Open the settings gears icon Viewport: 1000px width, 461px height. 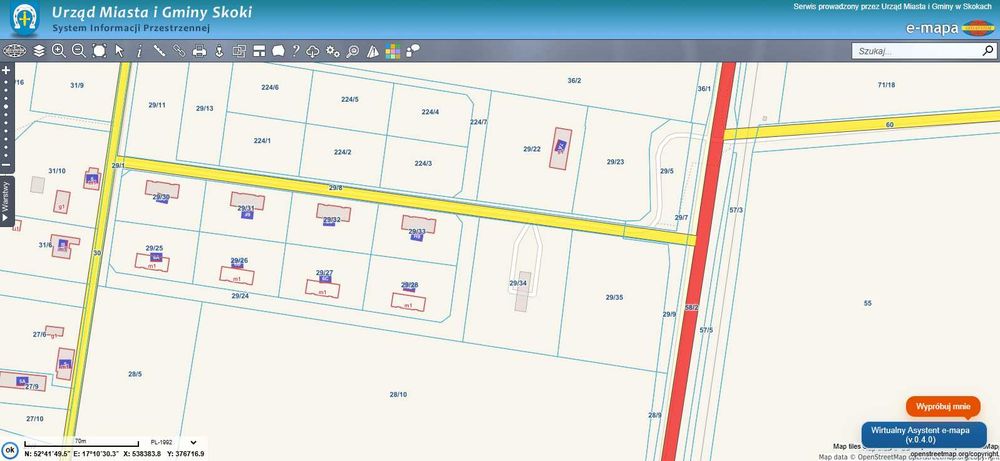[x=333, y=51]
